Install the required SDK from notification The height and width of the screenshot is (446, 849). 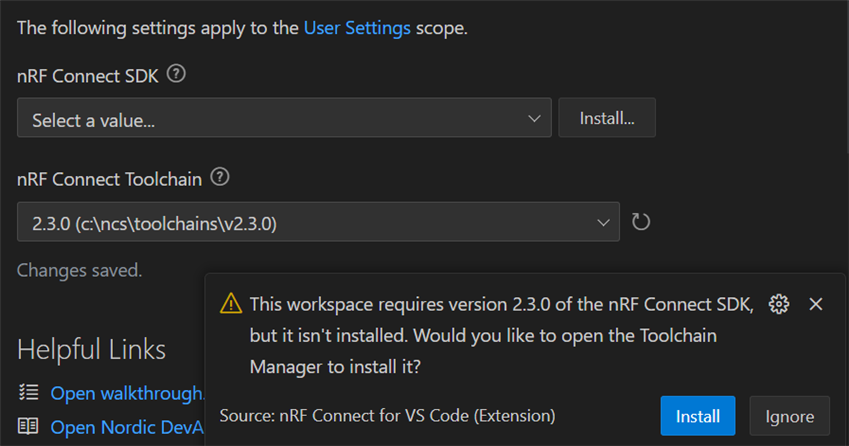pyautogui.click(x=697, y=416)
